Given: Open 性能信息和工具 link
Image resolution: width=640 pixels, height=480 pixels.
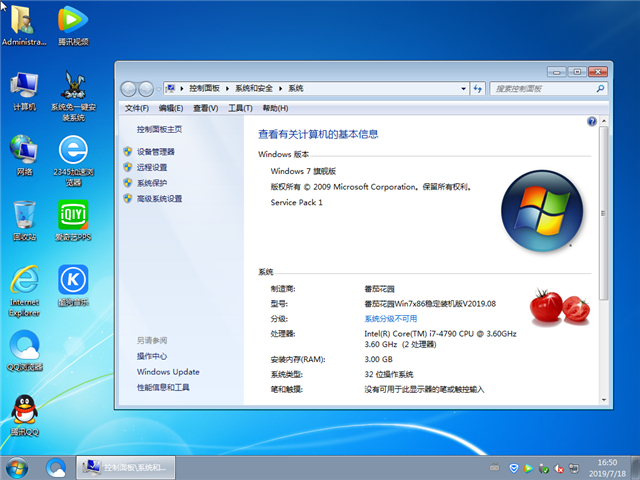Looking at the screenshot, I should (163, 387).
